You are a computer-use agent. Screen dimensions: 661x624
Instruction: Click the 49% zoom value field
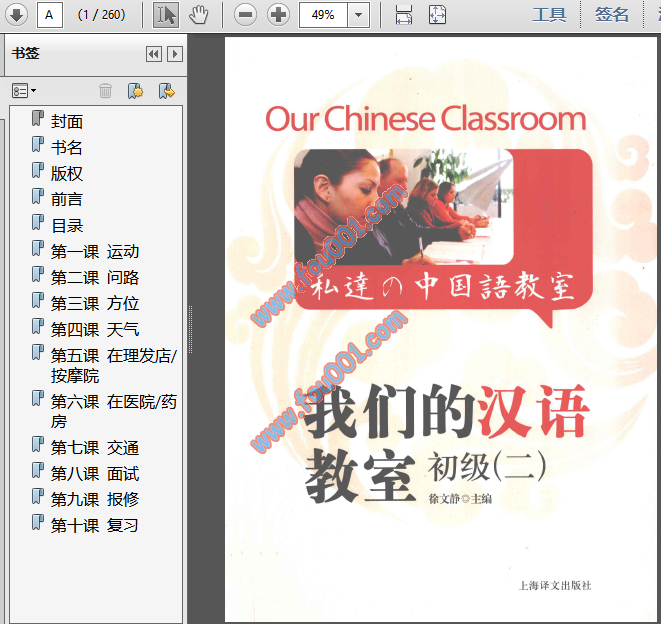coord(323,15)
